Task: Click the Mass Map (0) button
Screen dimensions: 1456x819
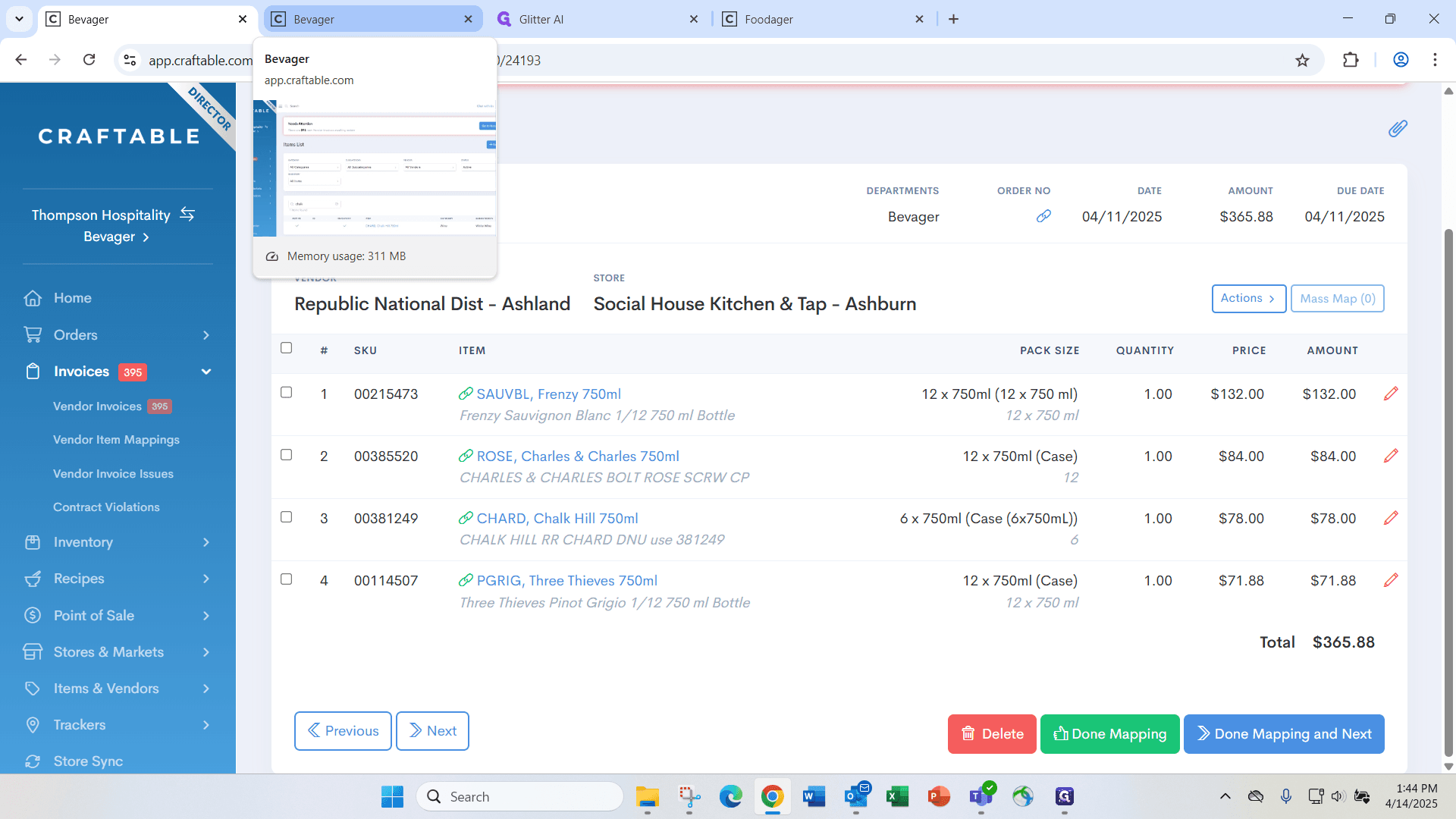Action: pyautogui.click(x=1337, y=299)
